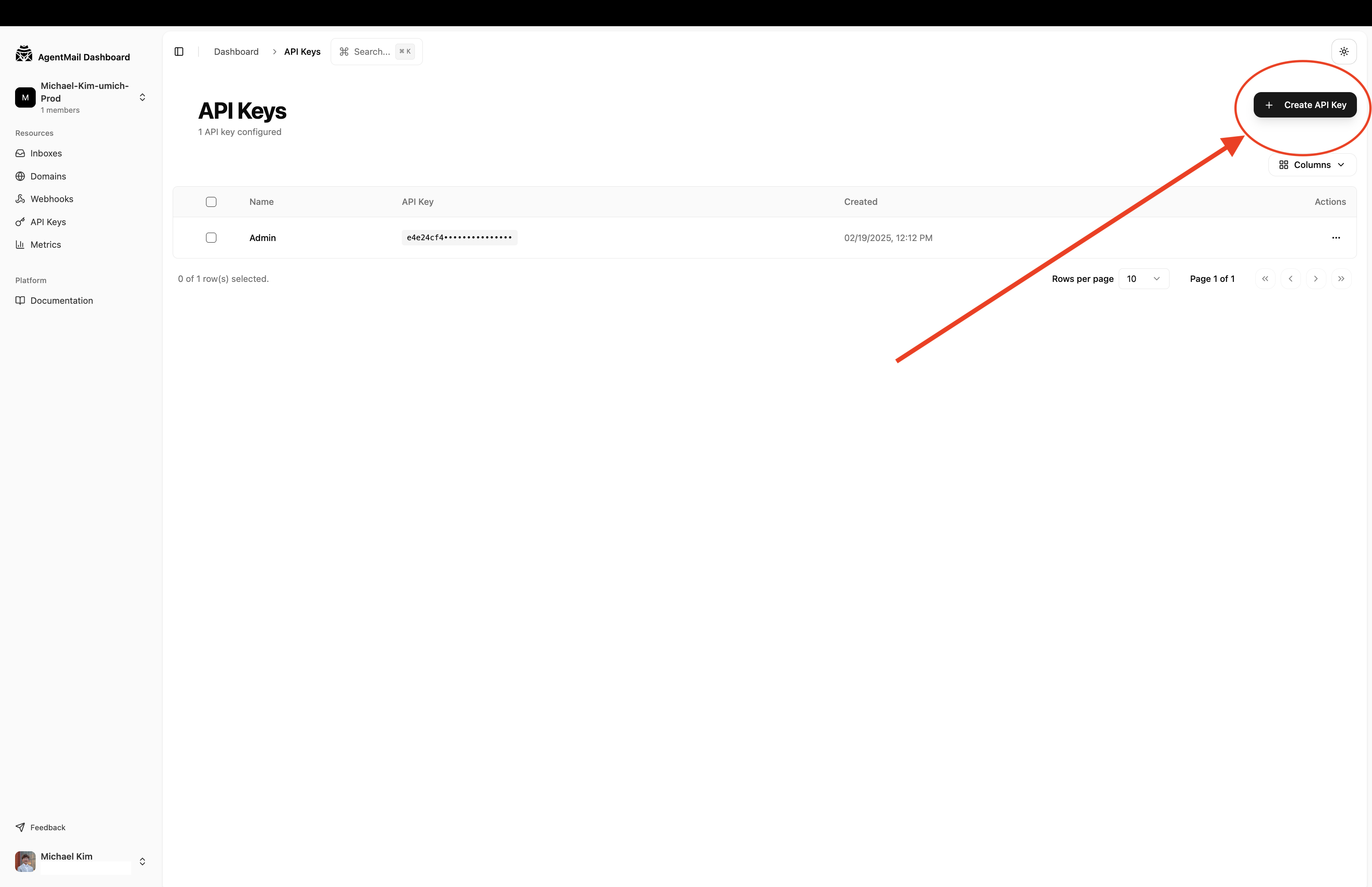1372x887 pixels.
Task: Select the Domains resource
Action: (x=48, y=175)
